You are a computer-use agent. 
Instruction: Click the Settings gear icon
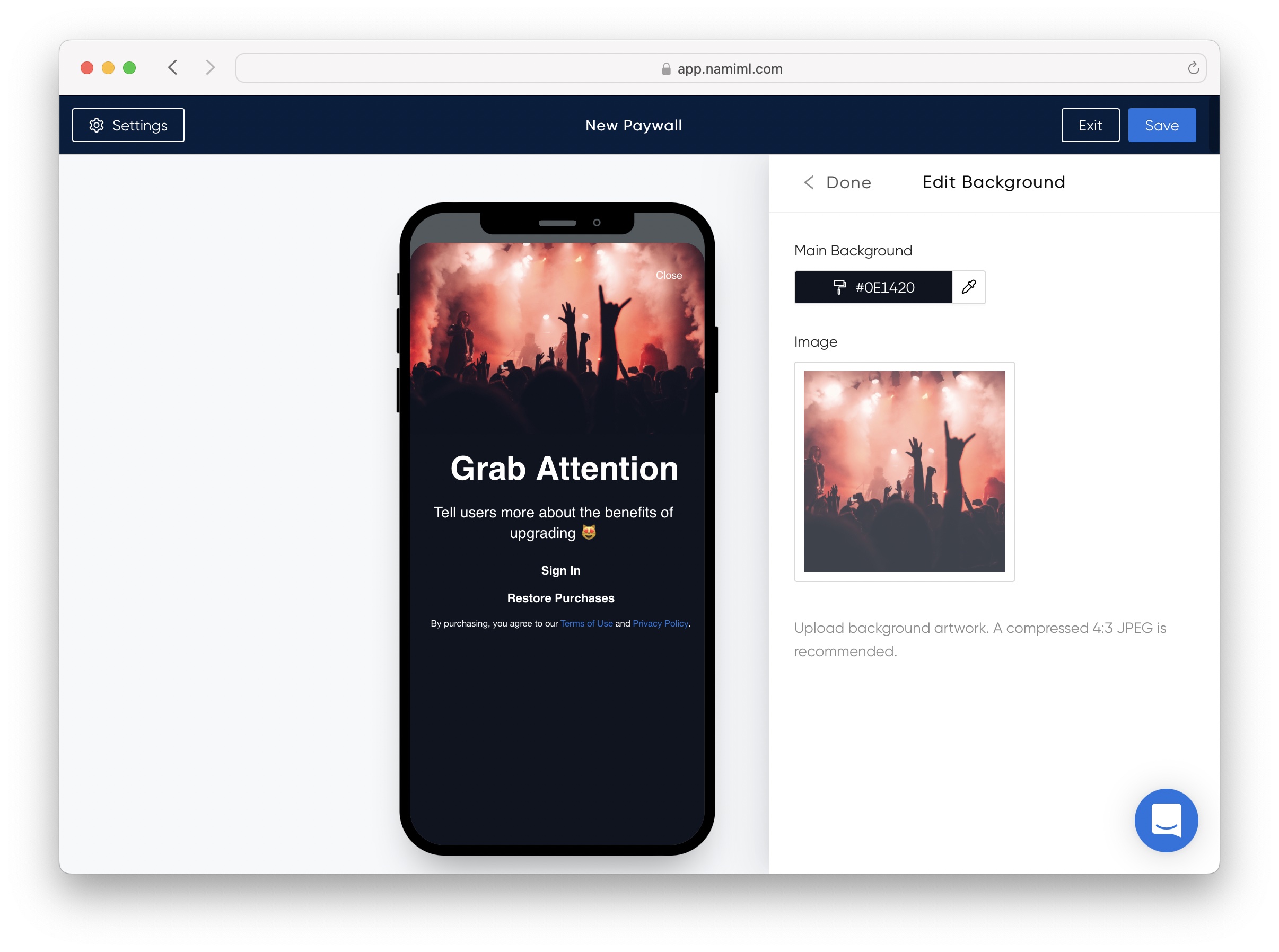point(97,125)
